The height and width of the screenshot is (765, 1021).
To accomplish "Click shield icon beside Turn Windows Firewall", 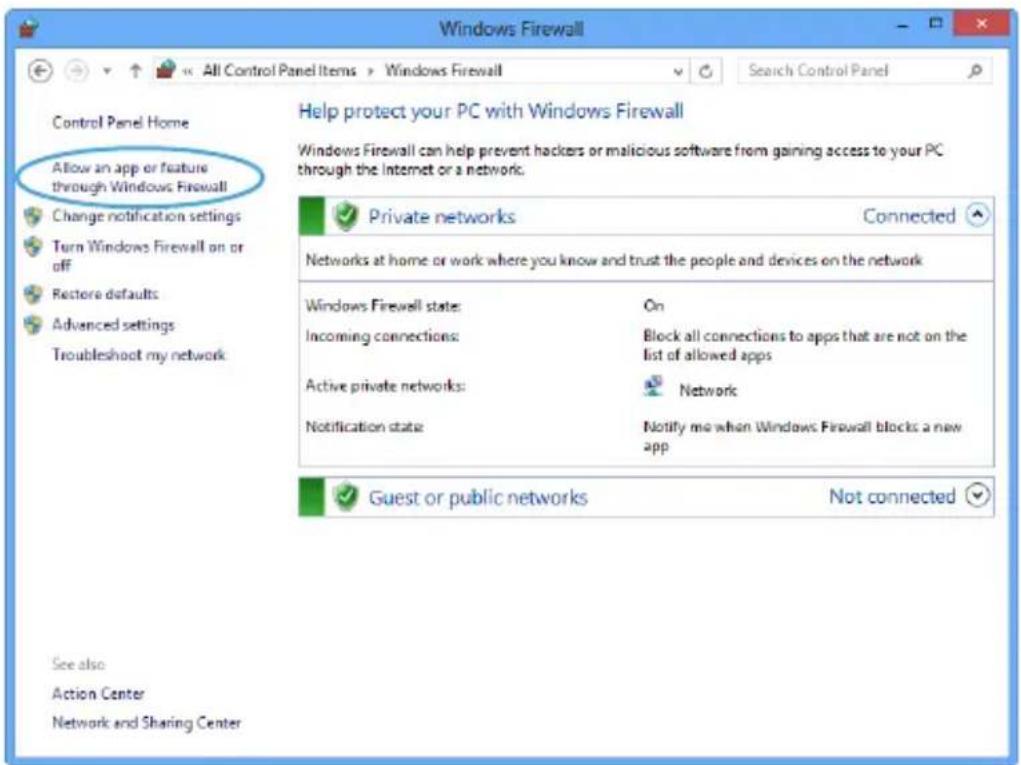I will 33,247.
